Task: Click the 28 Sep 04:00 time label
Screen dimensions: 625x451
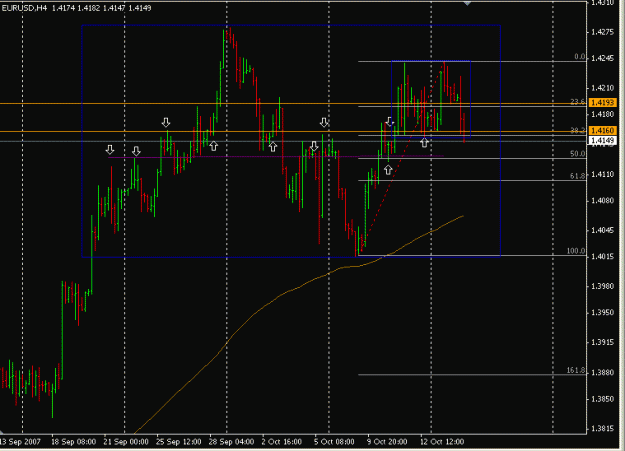Action: (x=231, y=442)
